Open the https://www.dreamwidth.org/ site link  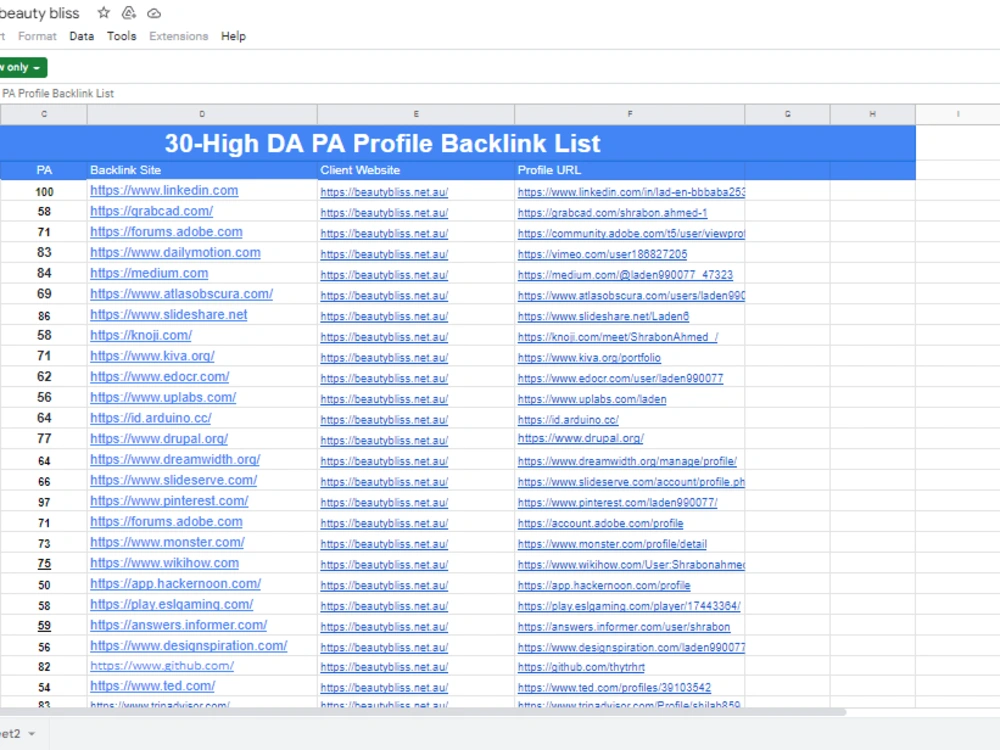175,459
